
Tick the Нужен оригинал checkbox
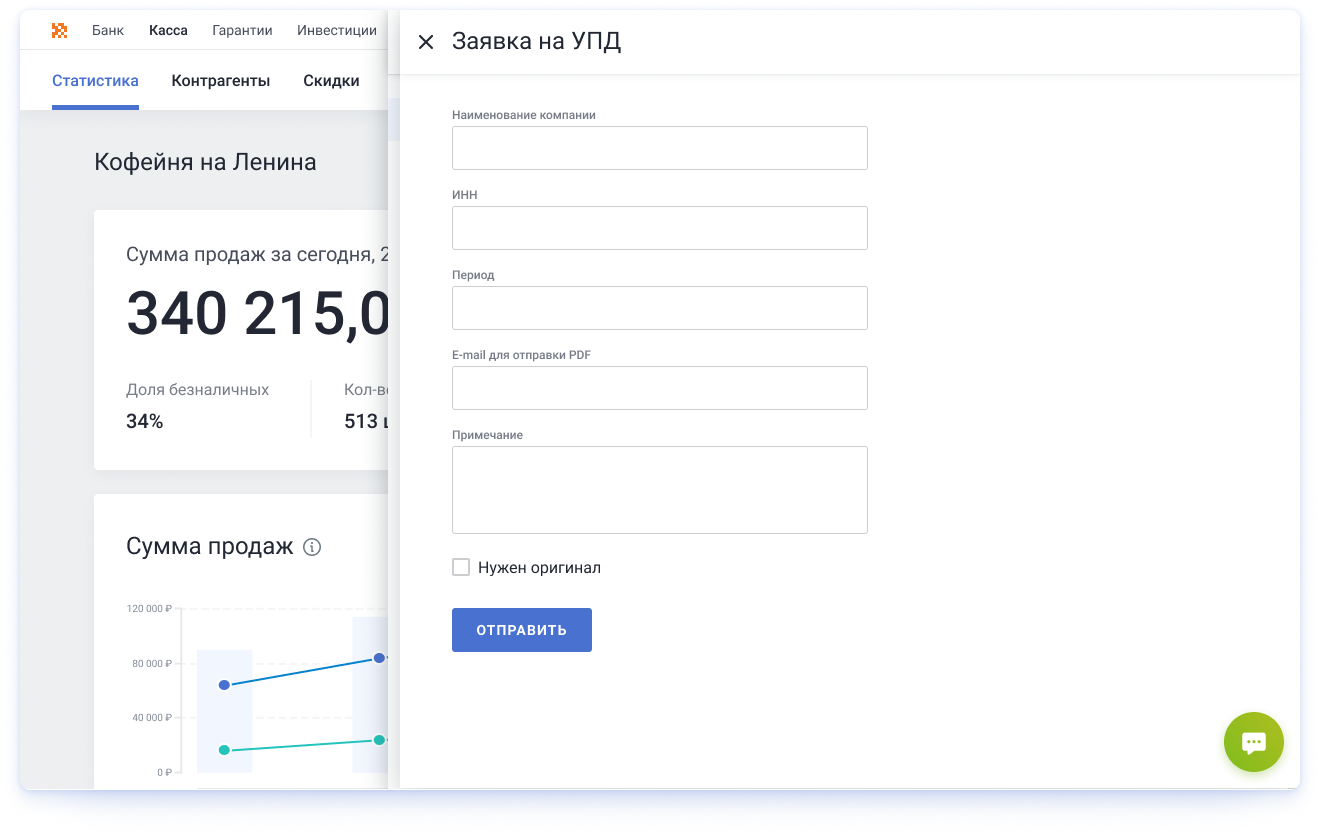(x=461, y=567)
